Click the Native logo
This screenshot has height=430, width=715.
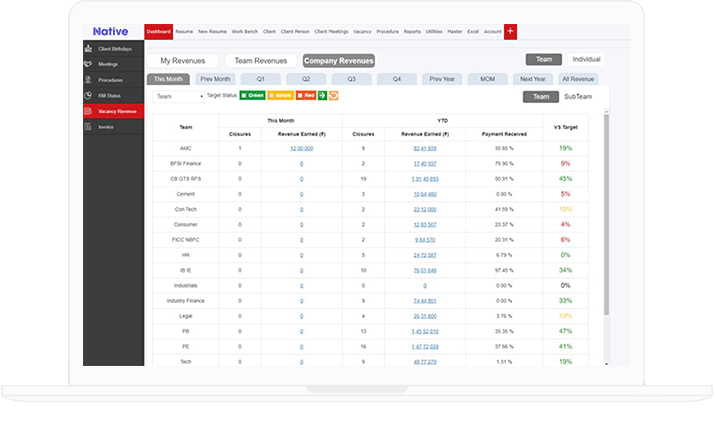coord(110,31)
